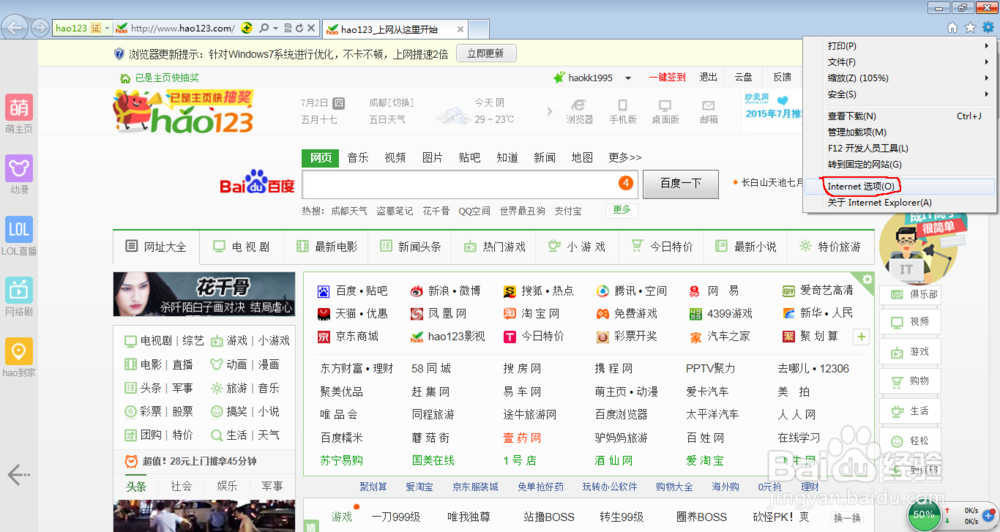Image resolution: width=1000 pixels, height=532 pixels.
Task: Click the 立即更新 button
Action: [486, 54]
